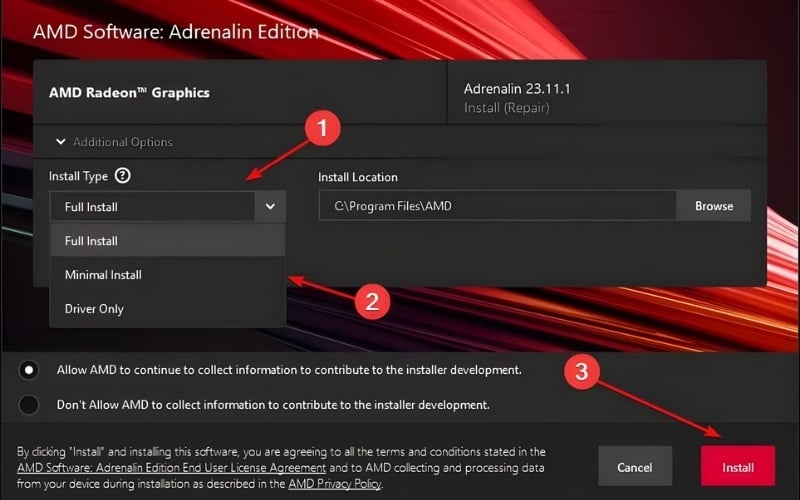Screen dimensions: 800x500
Task: Click the red annotation circle numbered 1
Action: pyautogui.click(x=322, y=128)
